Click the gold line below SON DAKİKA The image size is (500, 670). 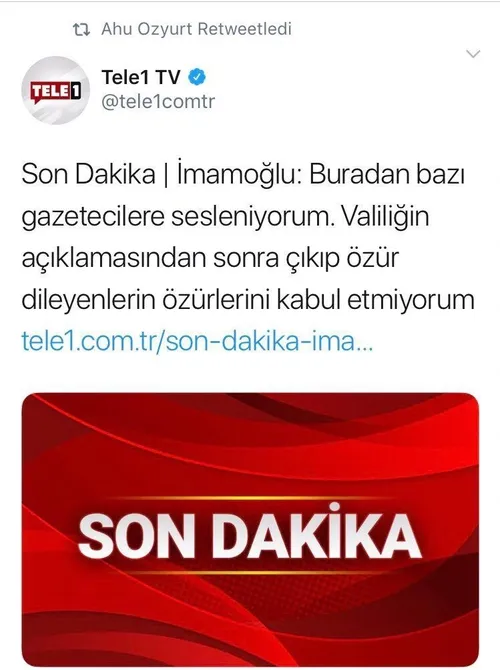point(250,573)
